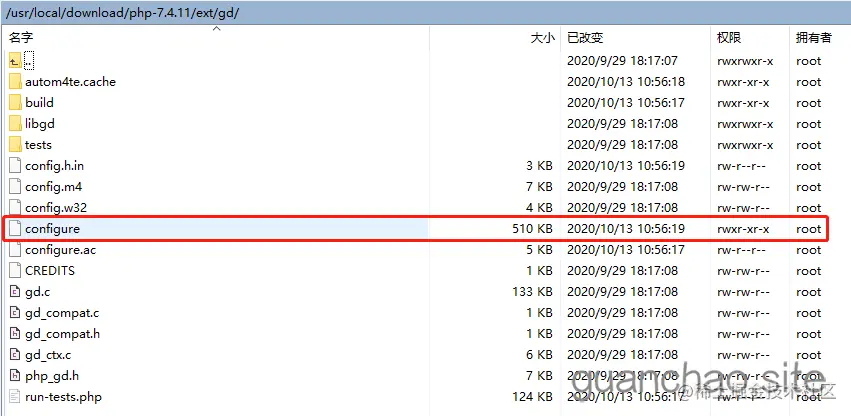Click the gd.c source file icon

(15, 292)
